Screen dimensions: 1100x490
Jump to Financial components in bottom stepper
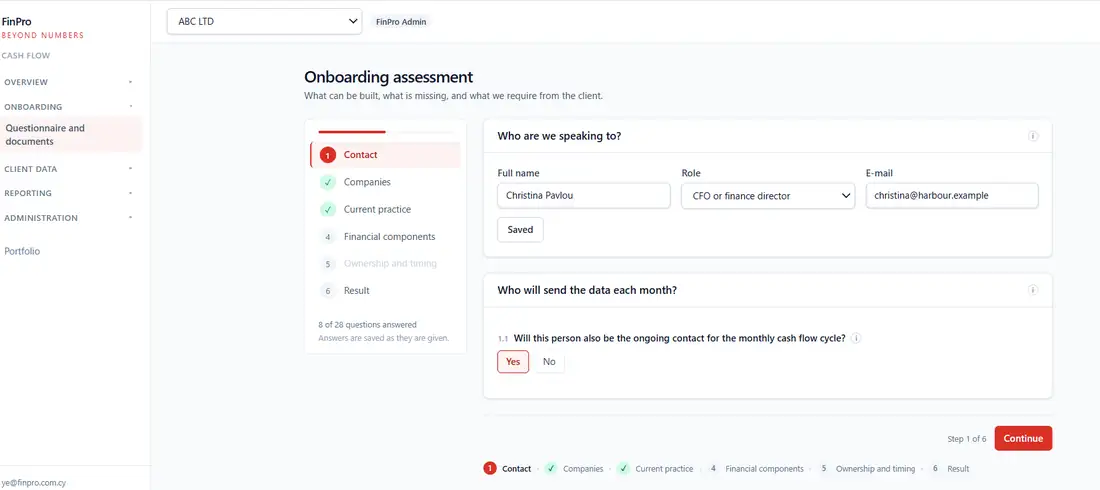[x=755, y=469]
